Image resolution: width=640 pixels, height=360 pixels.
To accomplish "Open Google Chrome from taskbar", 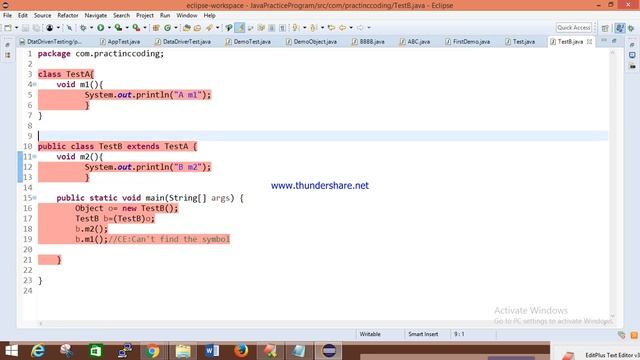I will [153, 351].
